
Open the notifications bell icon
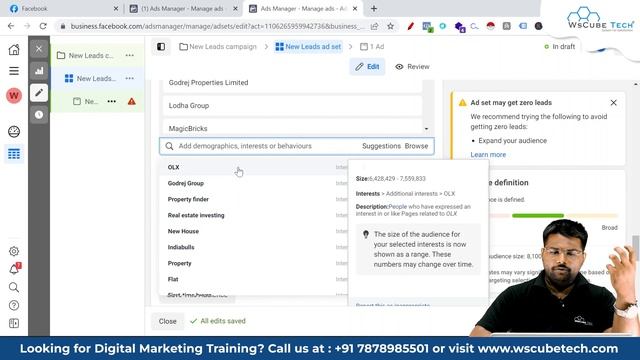(x=14, y=269)
